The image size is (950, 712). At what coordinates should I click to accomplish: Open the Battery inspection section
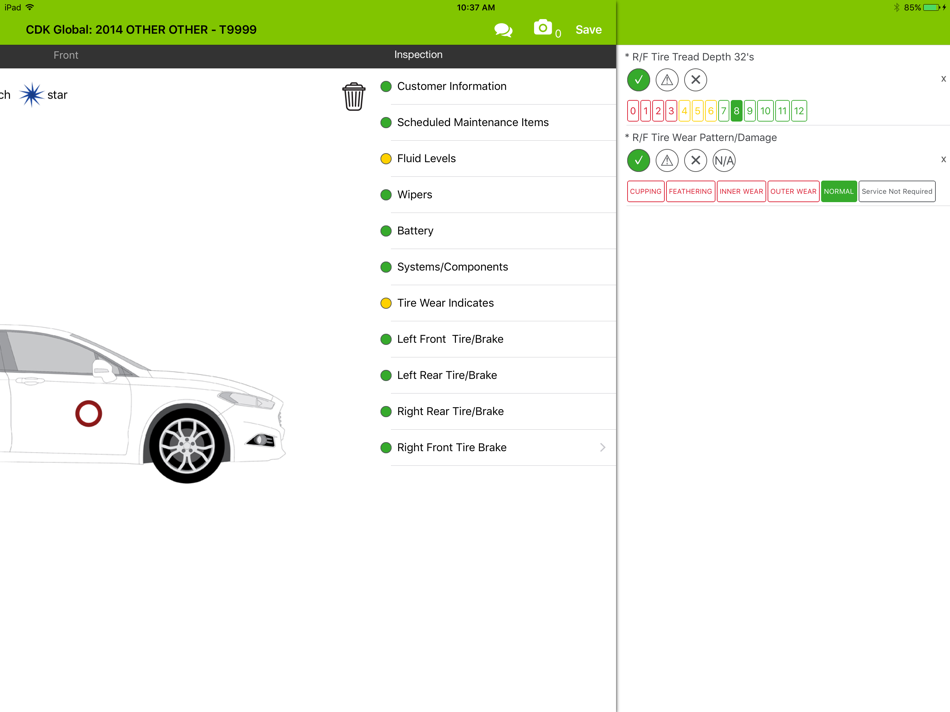415,231
